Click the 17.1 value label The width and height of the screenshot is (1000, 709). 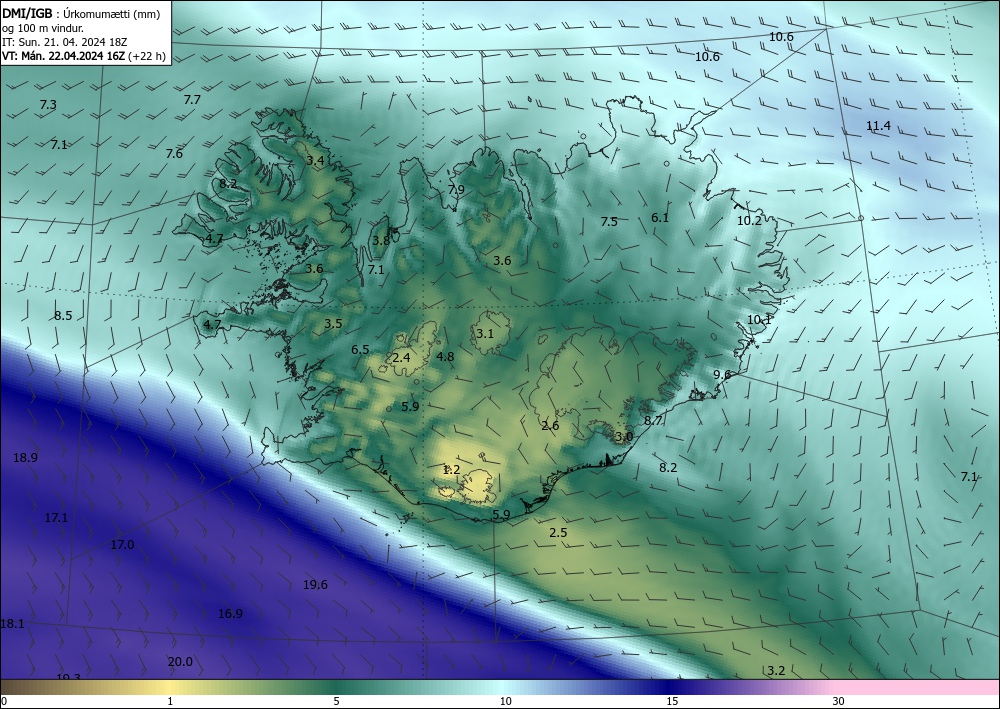tap(56, 518)
